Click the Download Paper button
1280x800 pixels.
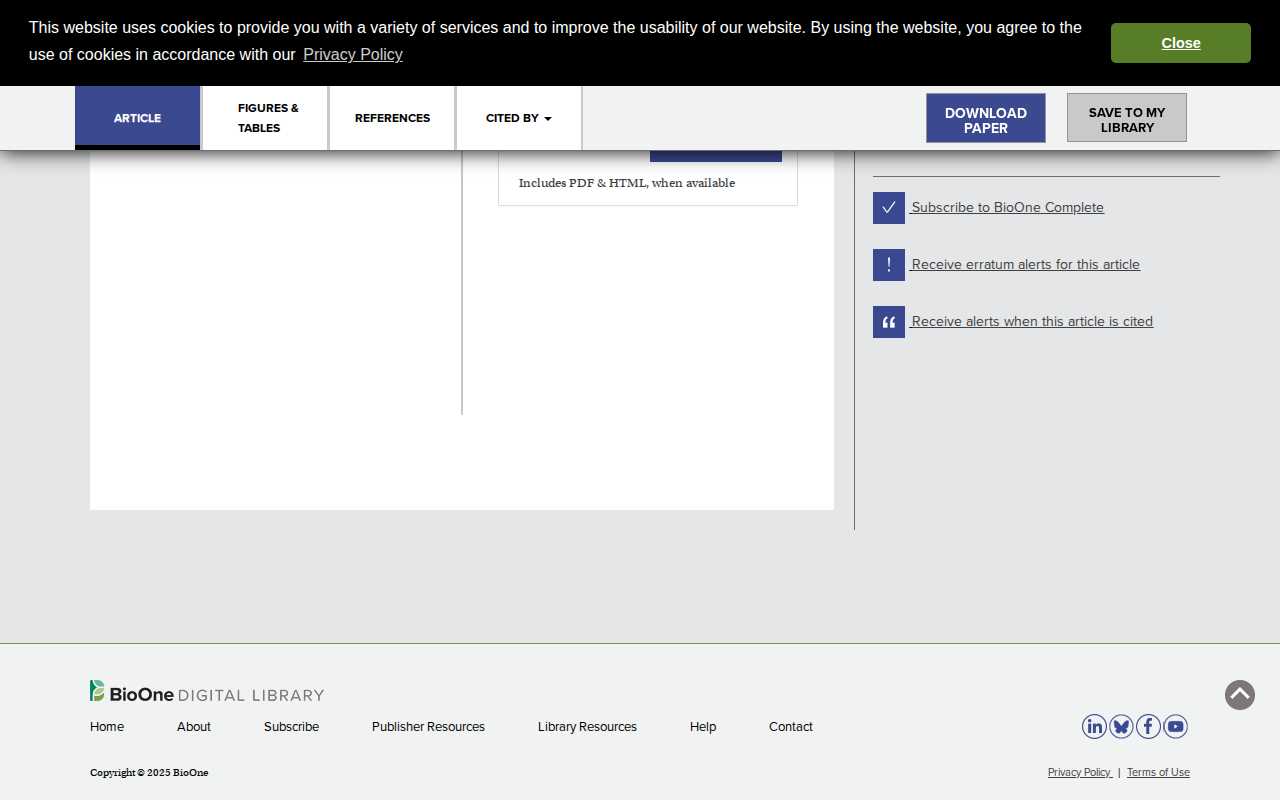coord(986,118)
